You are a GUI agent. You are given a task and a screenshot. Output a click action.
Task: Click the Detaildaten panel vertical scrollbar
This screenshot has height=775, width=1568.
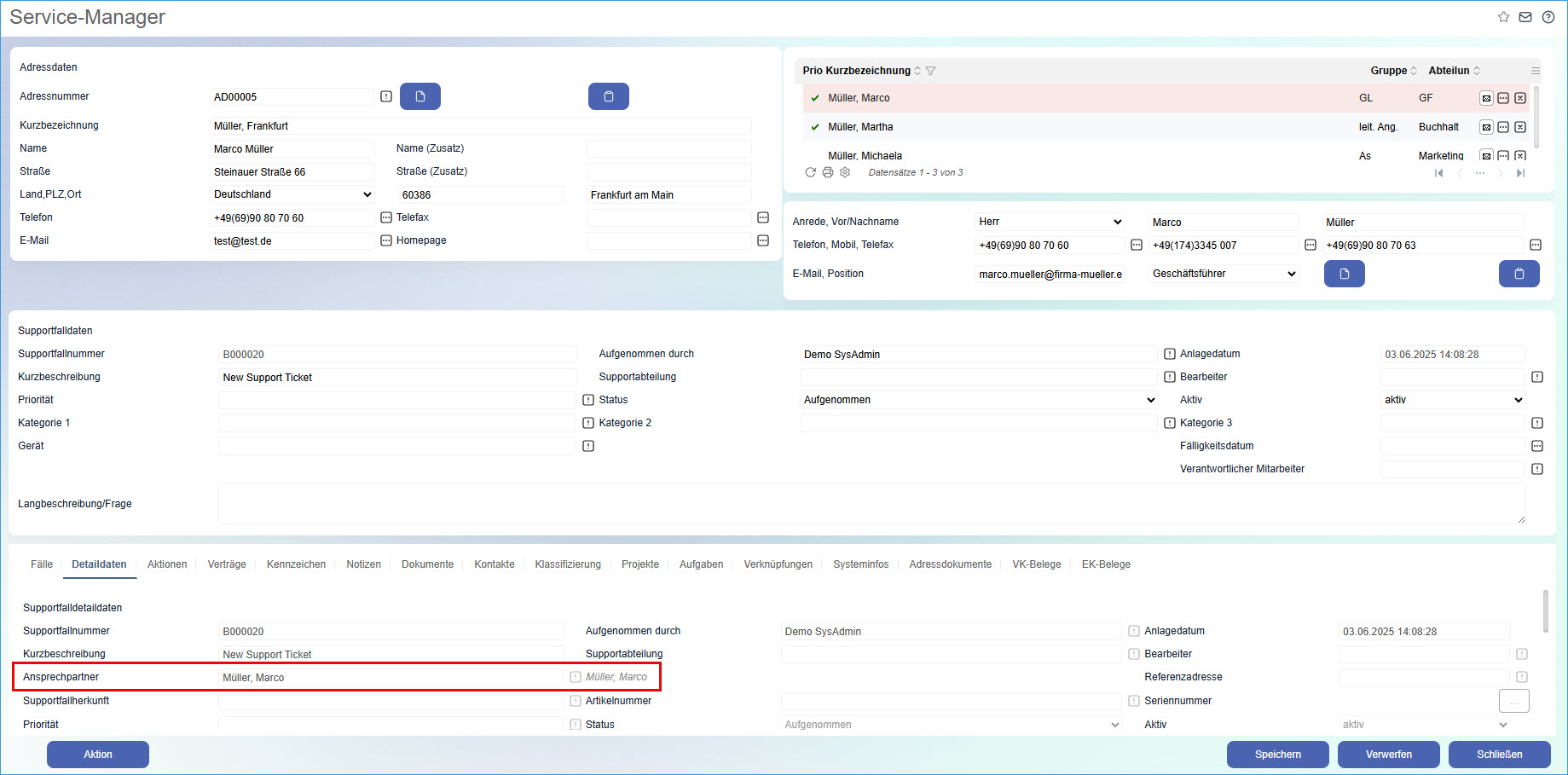(1546, 612)
